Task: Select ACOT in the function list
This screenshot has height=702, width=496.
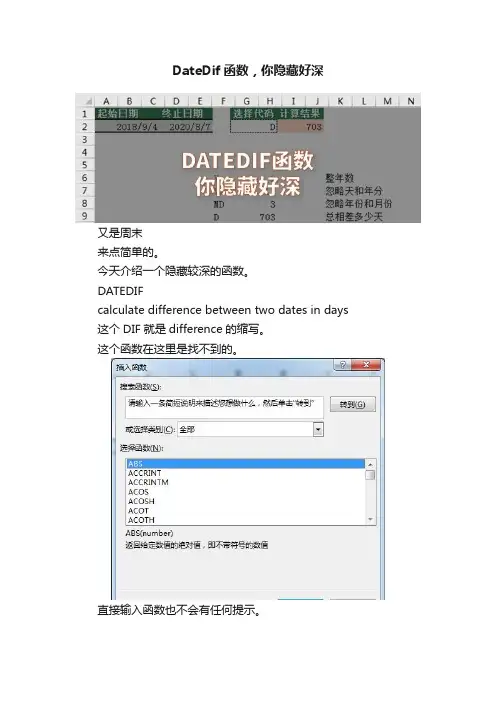Action: [x=245, y=511]
